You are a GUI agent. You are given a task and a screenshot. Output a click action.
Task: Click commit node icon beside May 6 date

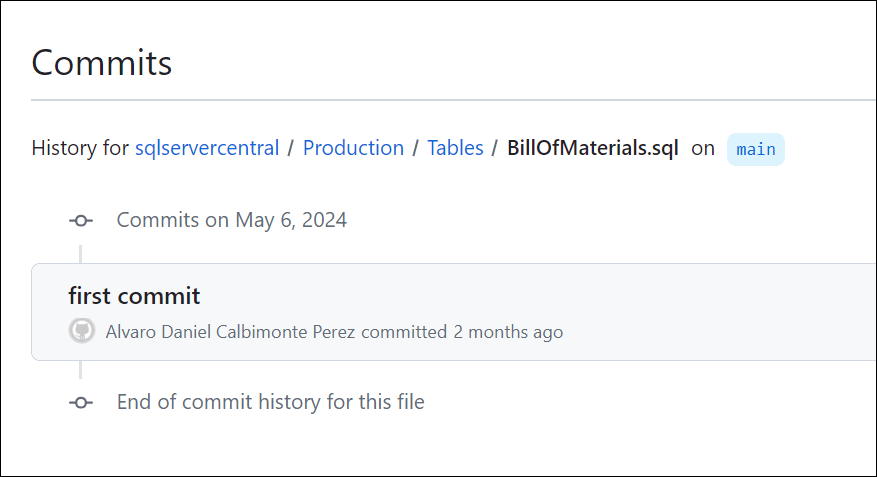pyautogui.click(x=81, y=220)
